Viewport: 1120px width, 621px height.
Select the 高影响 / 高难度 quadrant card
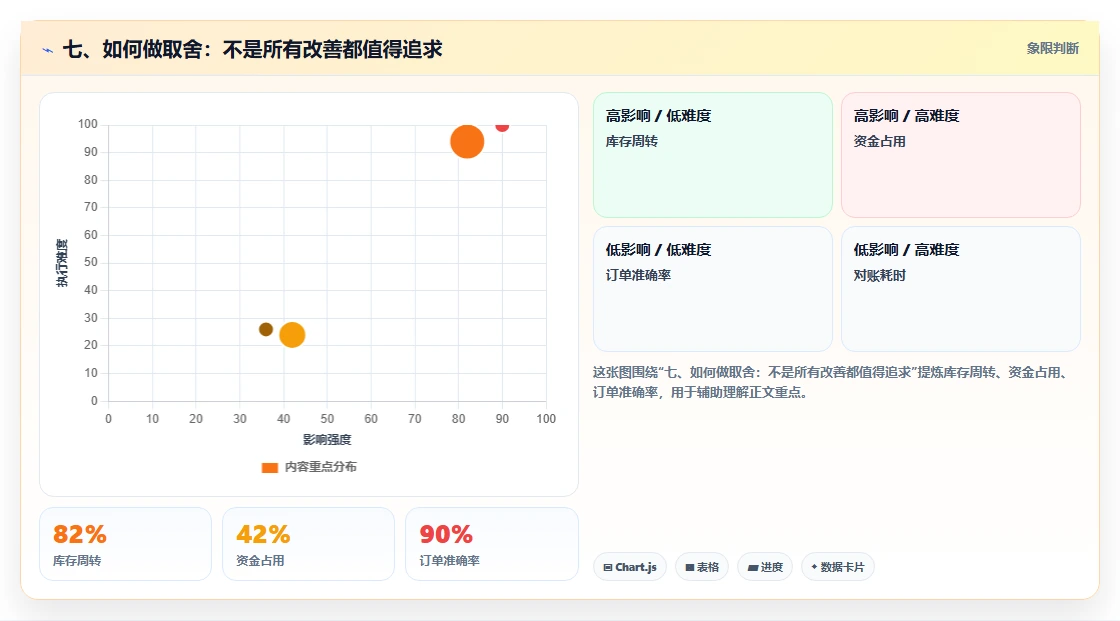pyautogui.click(x=961, y=155)
